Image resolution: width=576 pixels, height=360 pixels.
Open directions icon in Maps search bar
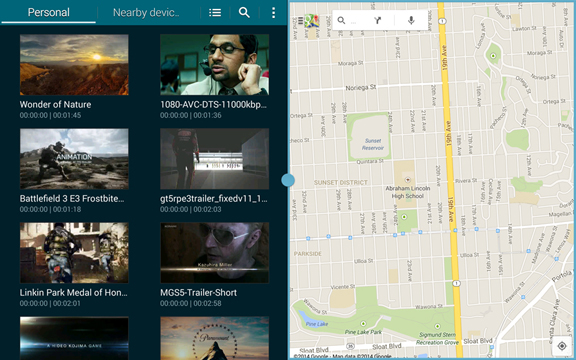point(378,21)
